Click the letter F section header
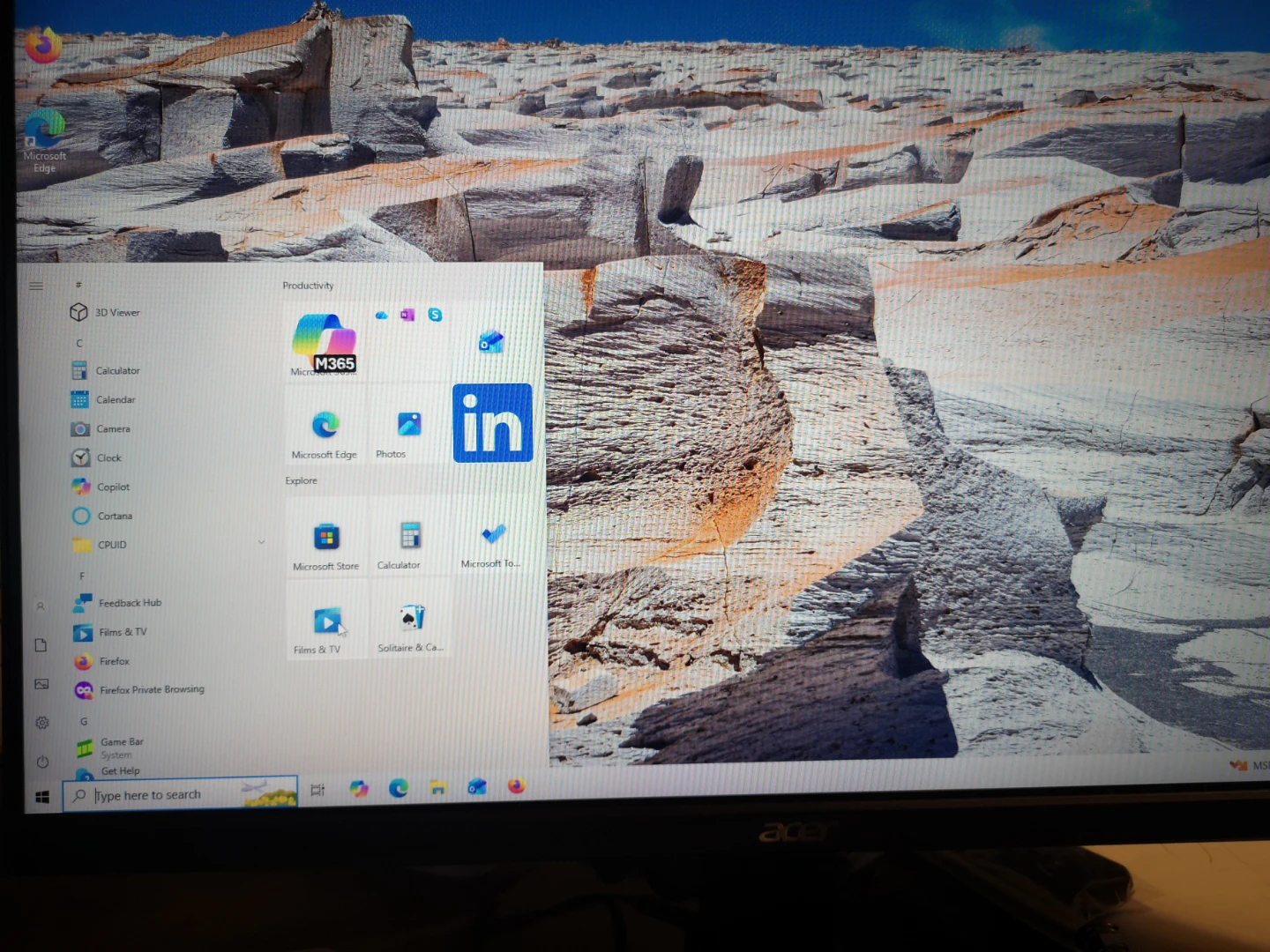The image size is (1270, 952). coord(82,576)
